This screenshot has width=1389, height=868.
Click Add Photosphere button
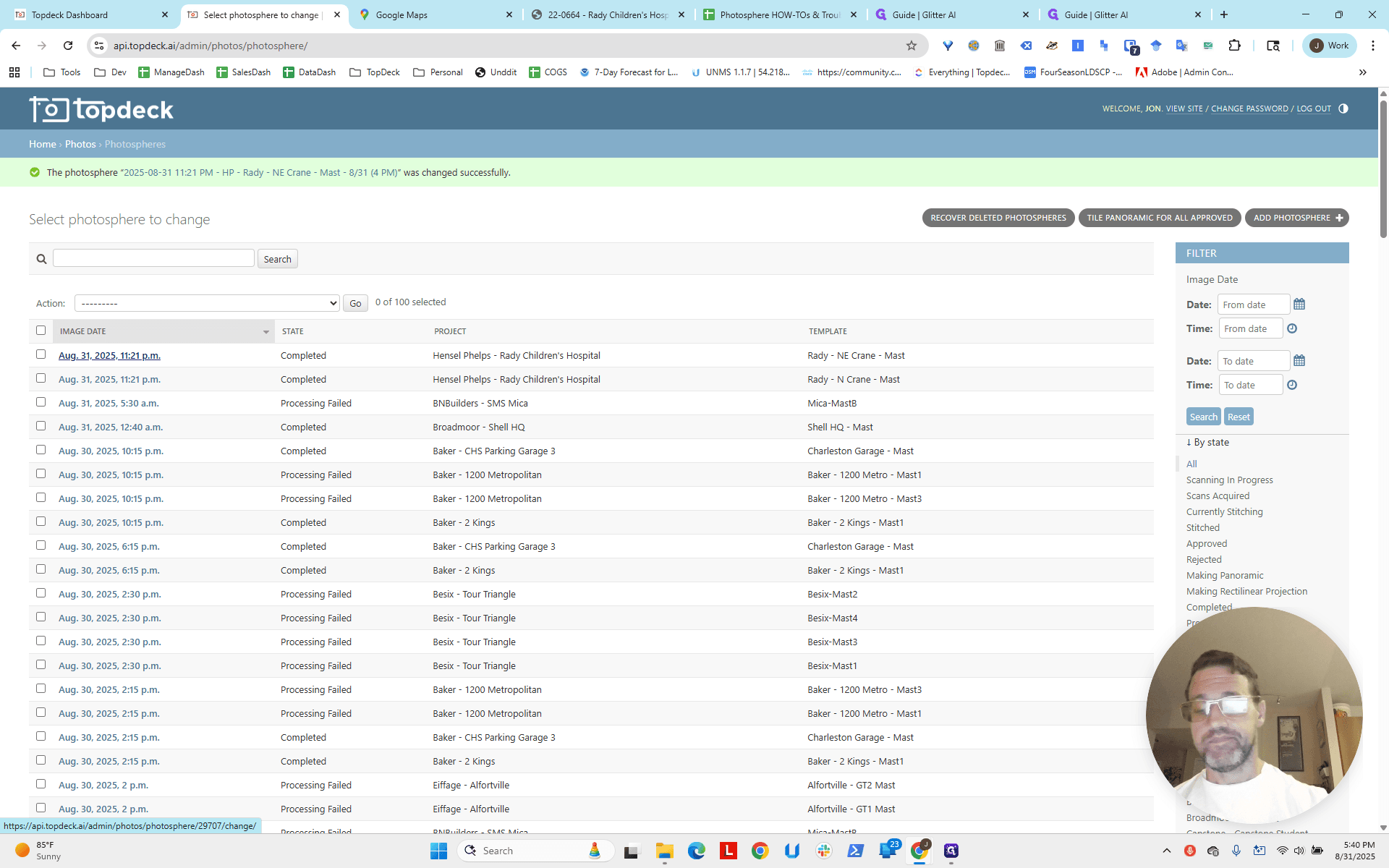[x=1297, y=218]
